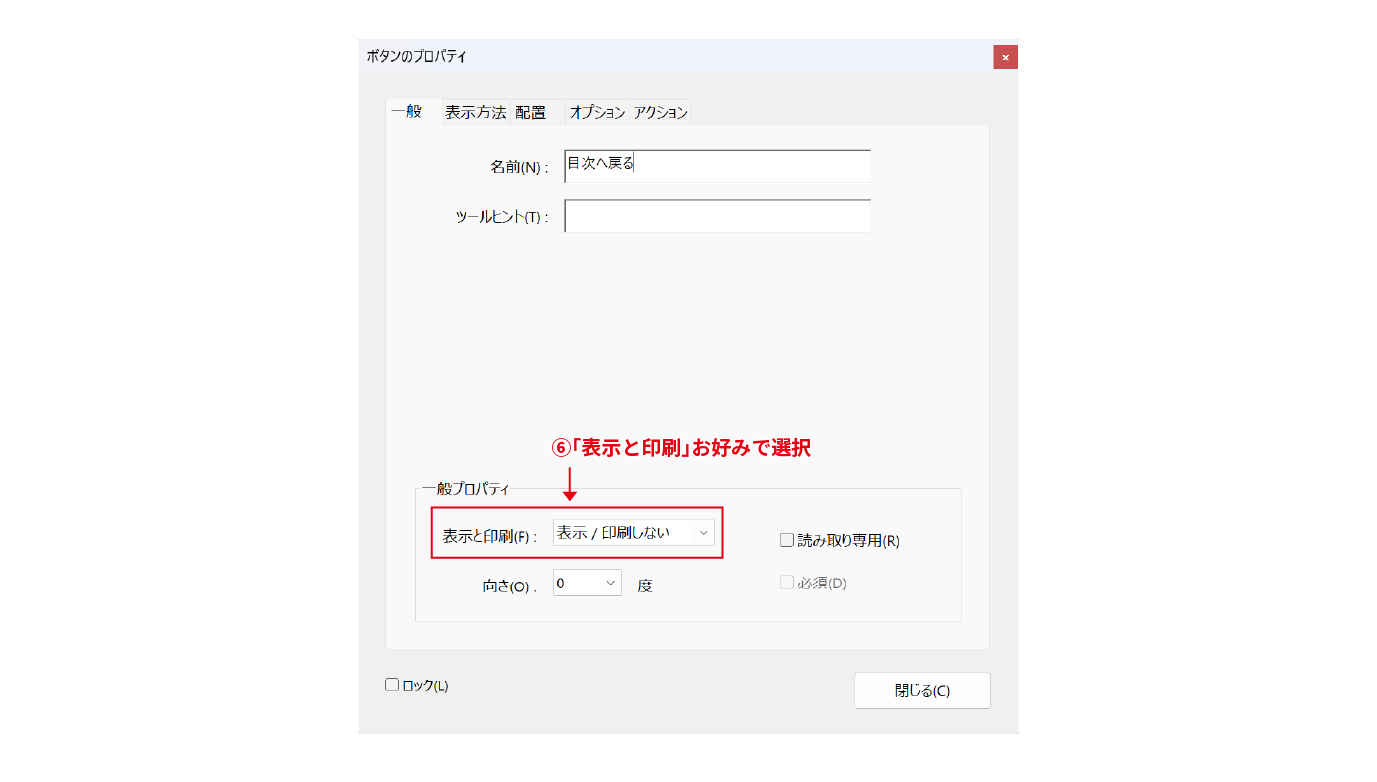This screenshot has width=1377, height=782.
Task: Click the 向き(O) label
Action: (x=510, y=587)
